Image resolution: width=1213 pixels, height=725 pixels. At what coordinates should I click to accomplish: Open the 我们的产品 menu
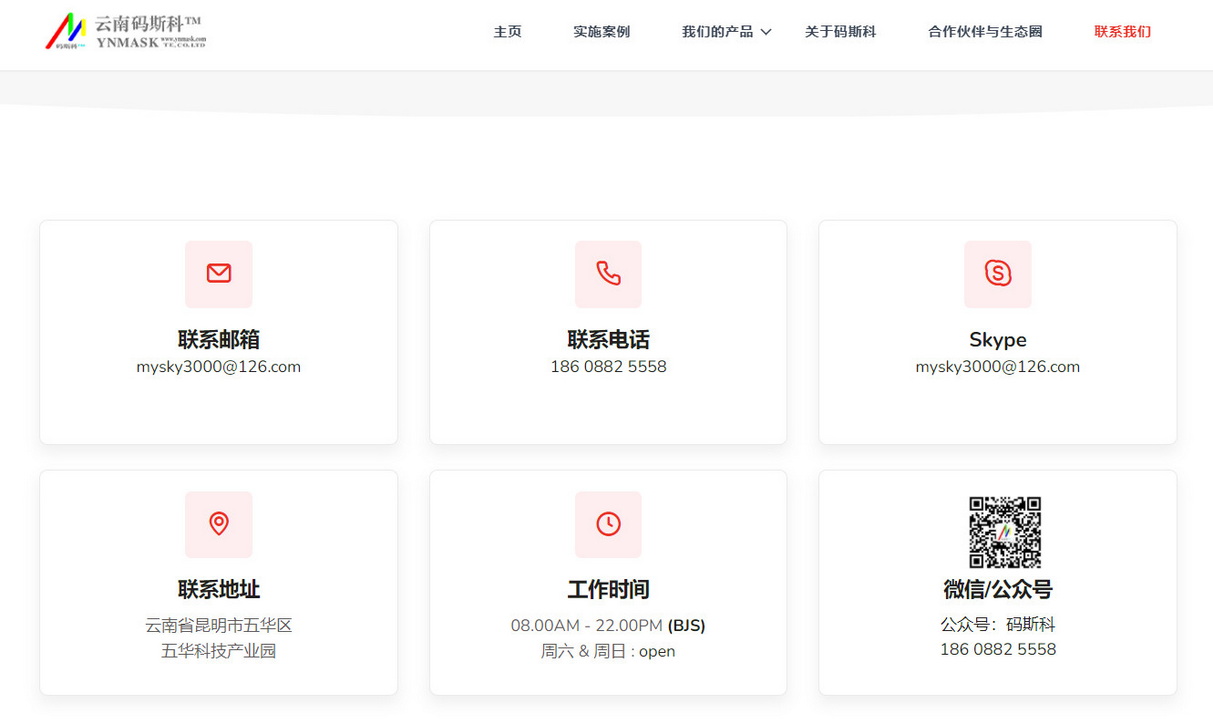click(718, 32)
